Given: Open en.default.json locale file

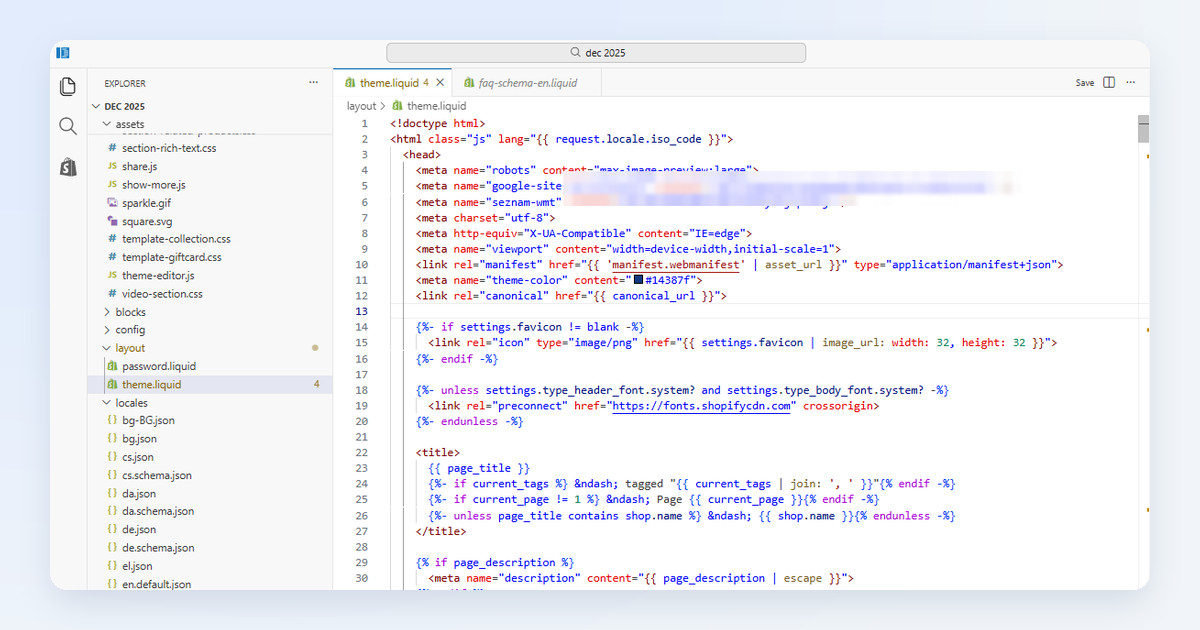Looking at the screenshot, I should coord(156,584).
